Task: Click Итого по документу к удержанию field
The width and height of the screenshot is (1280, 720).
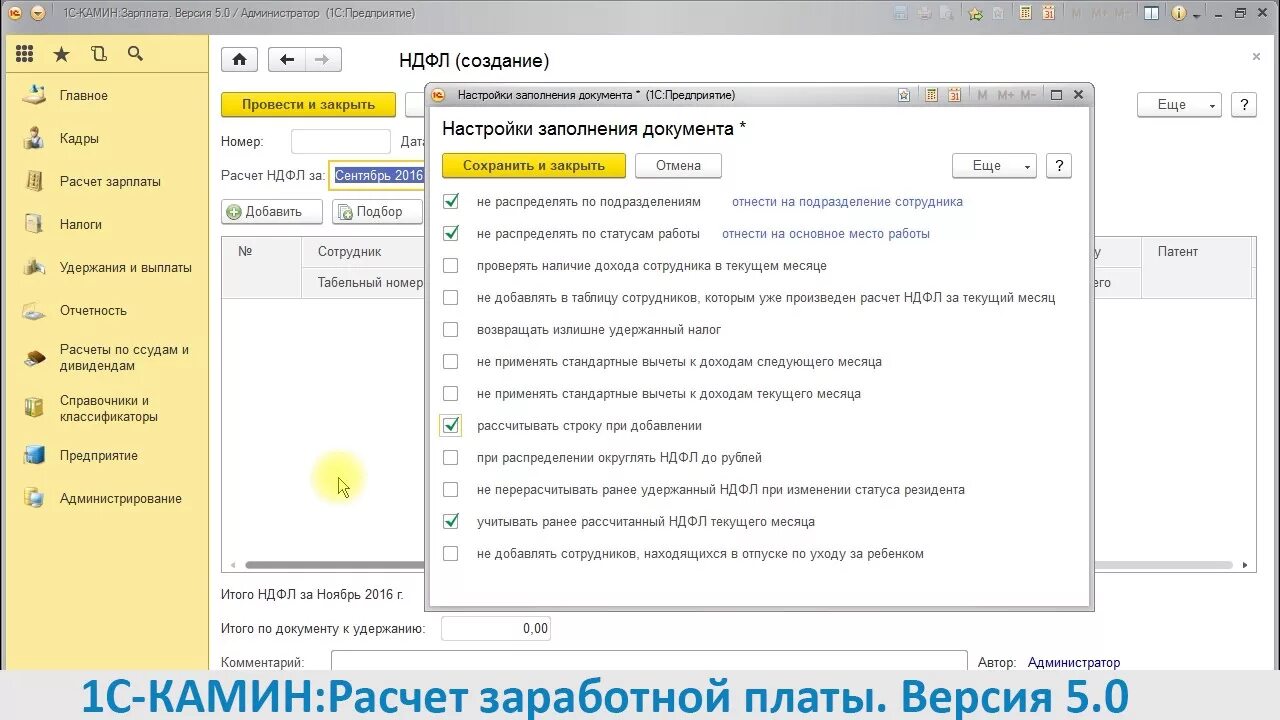Action: 496,629
